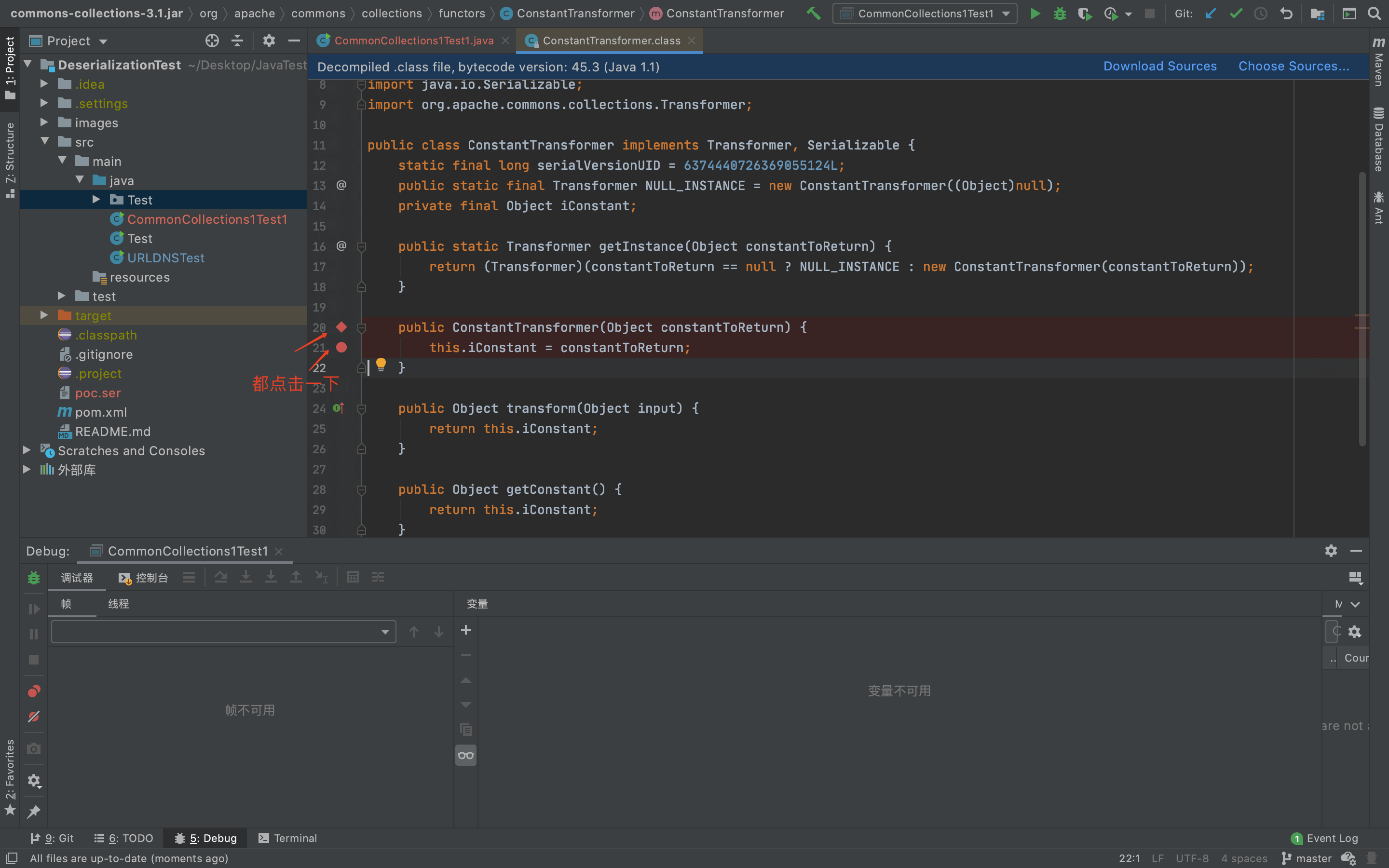
Task: Start debugging with the bug icon
Action: pos(1060,14)
